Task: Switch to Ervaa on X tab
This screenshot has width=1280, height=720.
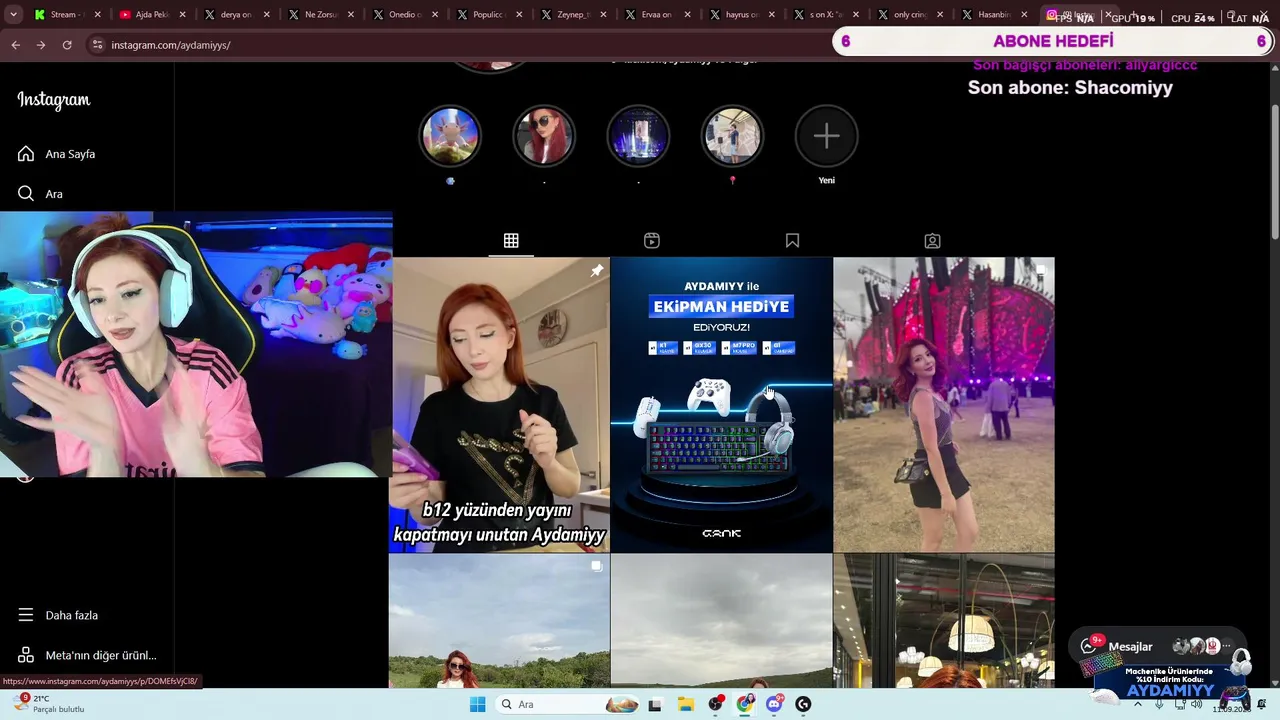Action: (657, 15)
